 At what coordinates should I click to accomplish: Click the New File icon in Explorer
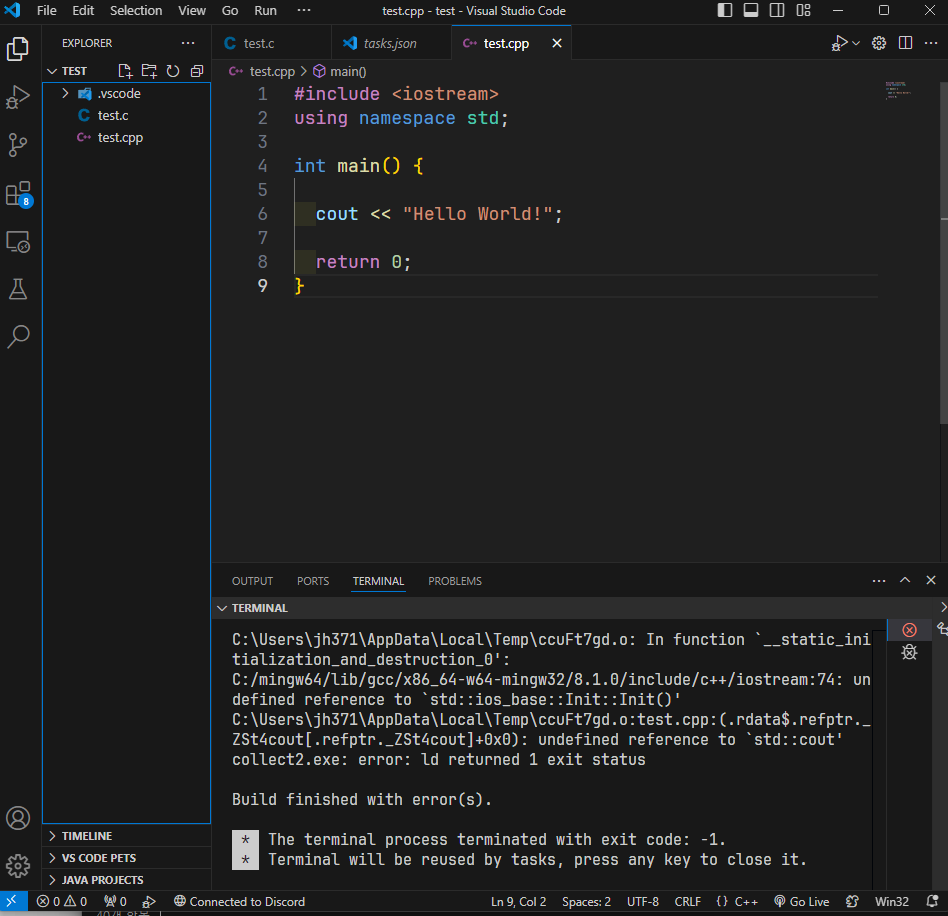125,71
